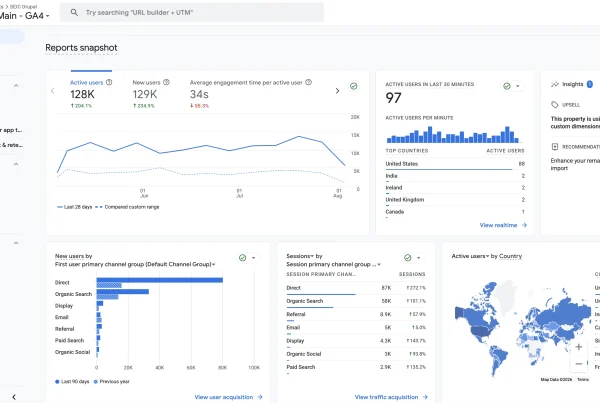This screenshot has height=403, width=600.
Task: Click the Insights sparkline icon
Action: click(x=555, y=84)
